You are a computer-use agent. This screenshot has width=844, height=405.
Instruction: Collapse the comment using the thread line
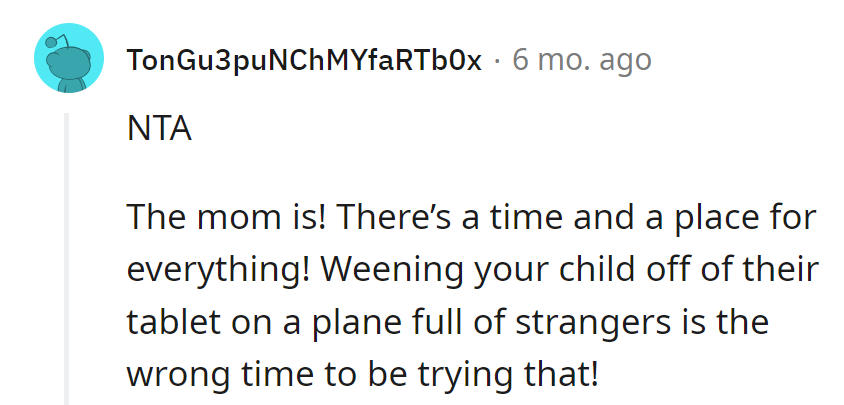point(68,258)
